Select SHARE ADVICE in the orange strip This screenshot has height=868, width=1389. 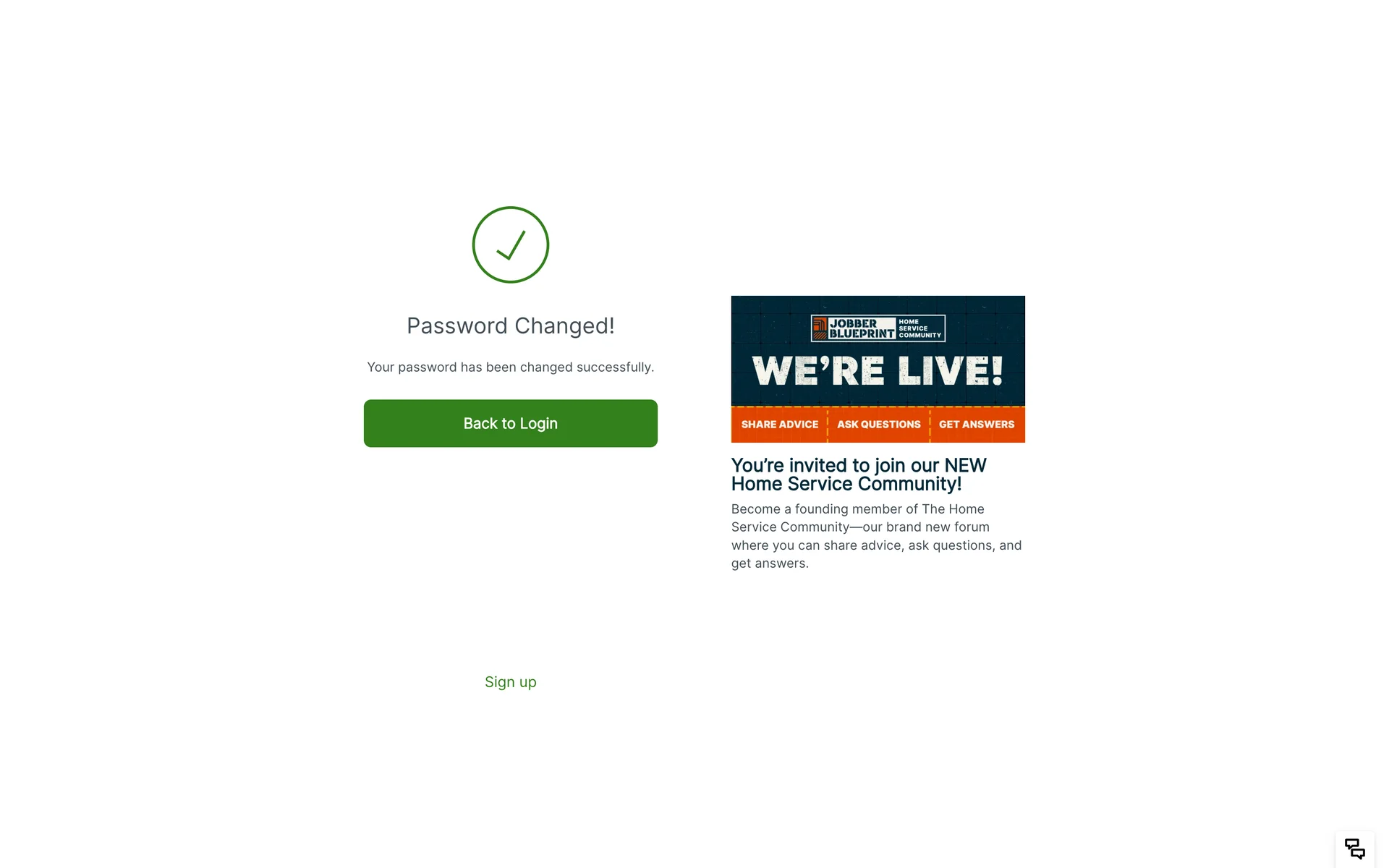click(x=779, y=425)
